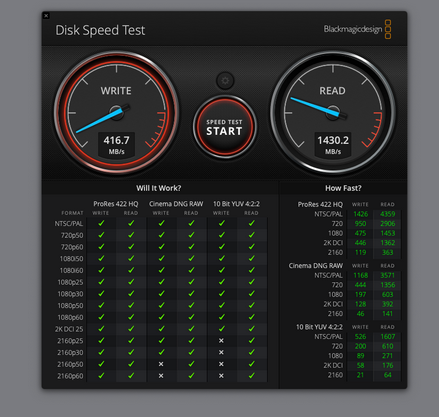
Task: Click the 2160p30 row label
Action: coord(70,352)
